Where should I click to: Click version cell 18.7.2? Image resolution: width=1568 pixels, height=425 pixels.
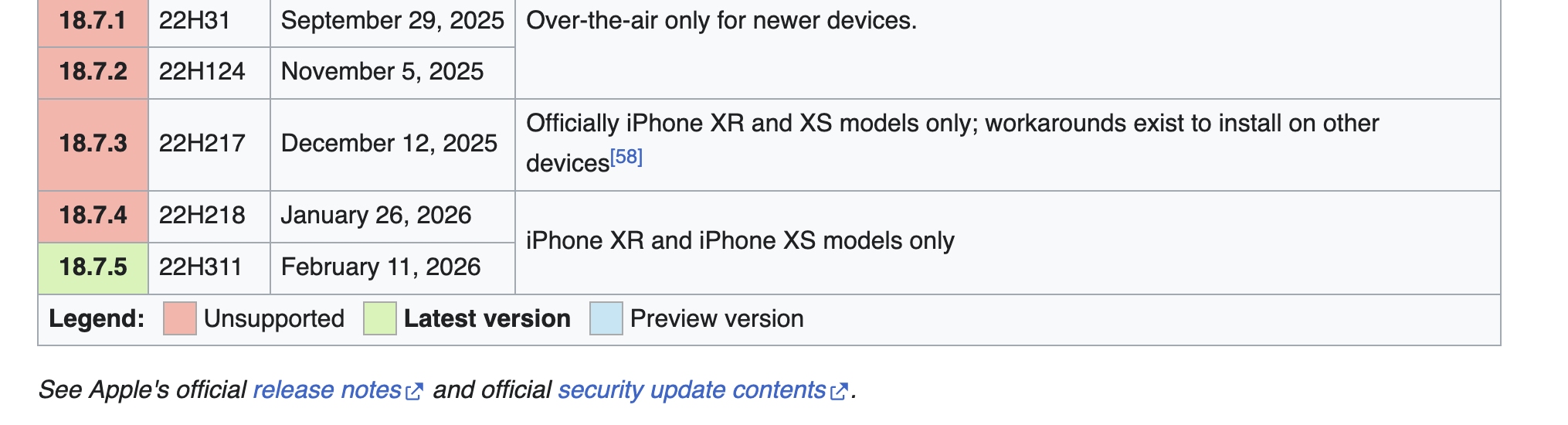coord(93,72)
